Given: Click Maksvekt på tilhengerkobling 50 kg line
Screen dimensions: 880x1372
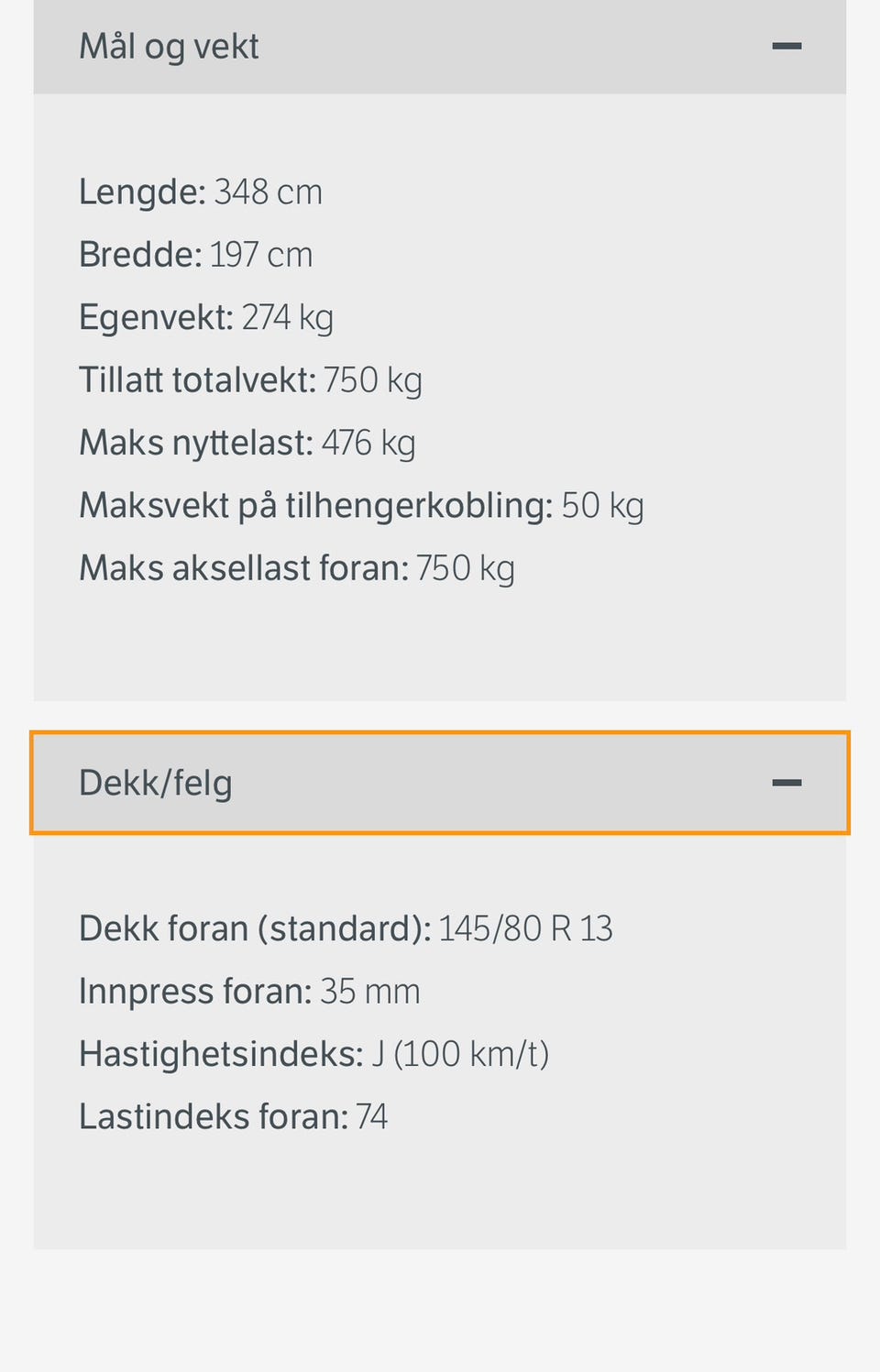Looking at the screenshot, I should [361, 506].
